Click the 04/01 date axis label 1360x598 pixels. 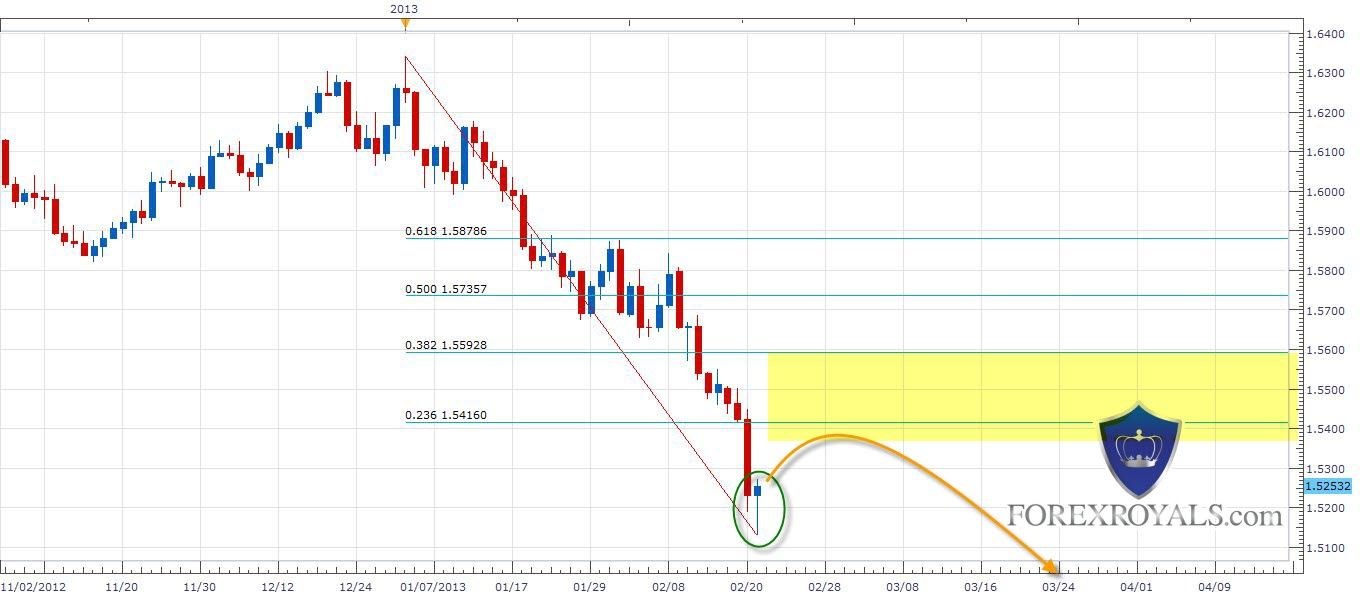point(1137,586)
